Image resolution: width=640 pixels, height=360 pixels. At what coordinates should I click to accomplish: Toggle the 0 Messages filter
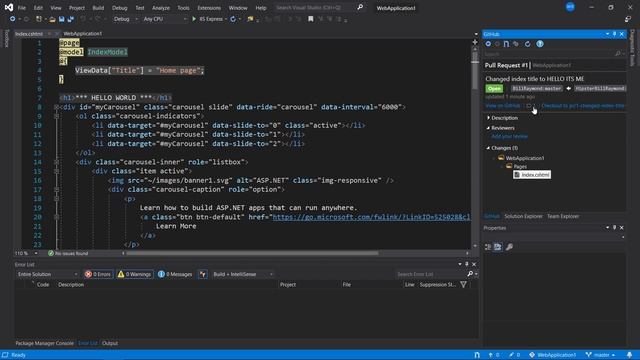(175, 274)
